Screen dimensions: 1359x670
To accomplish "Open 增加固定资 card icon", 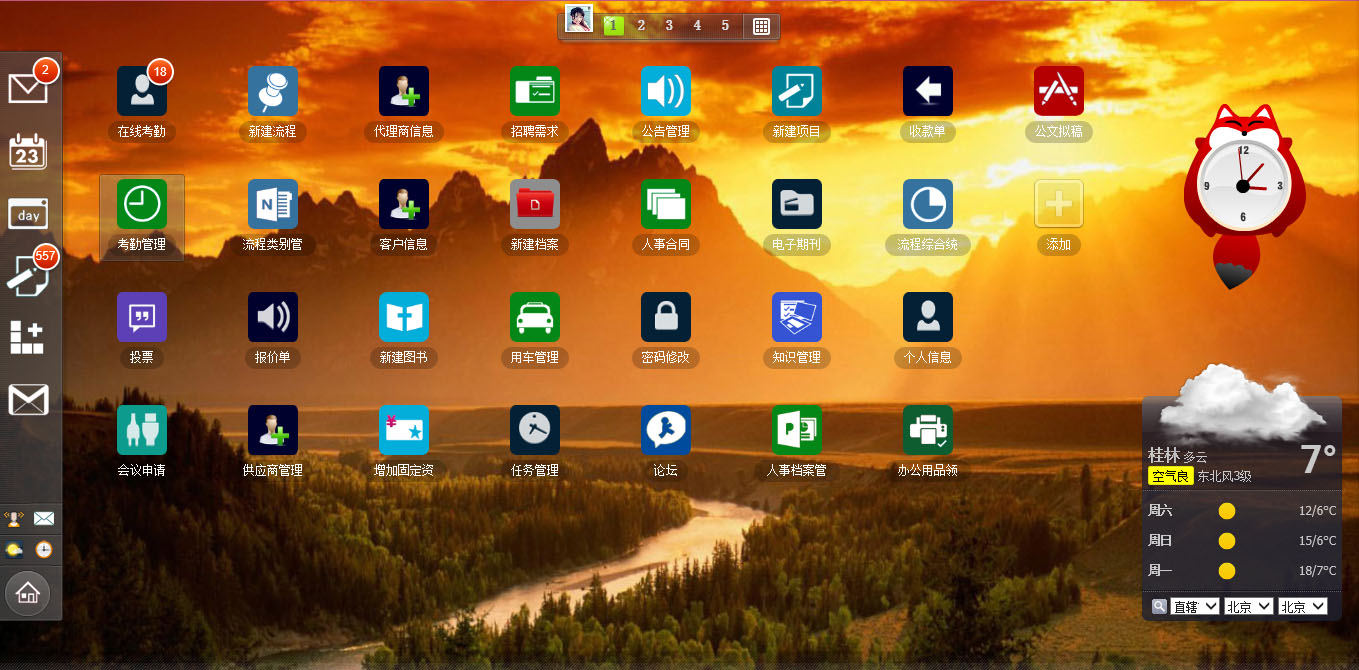I will click(404, 430).
